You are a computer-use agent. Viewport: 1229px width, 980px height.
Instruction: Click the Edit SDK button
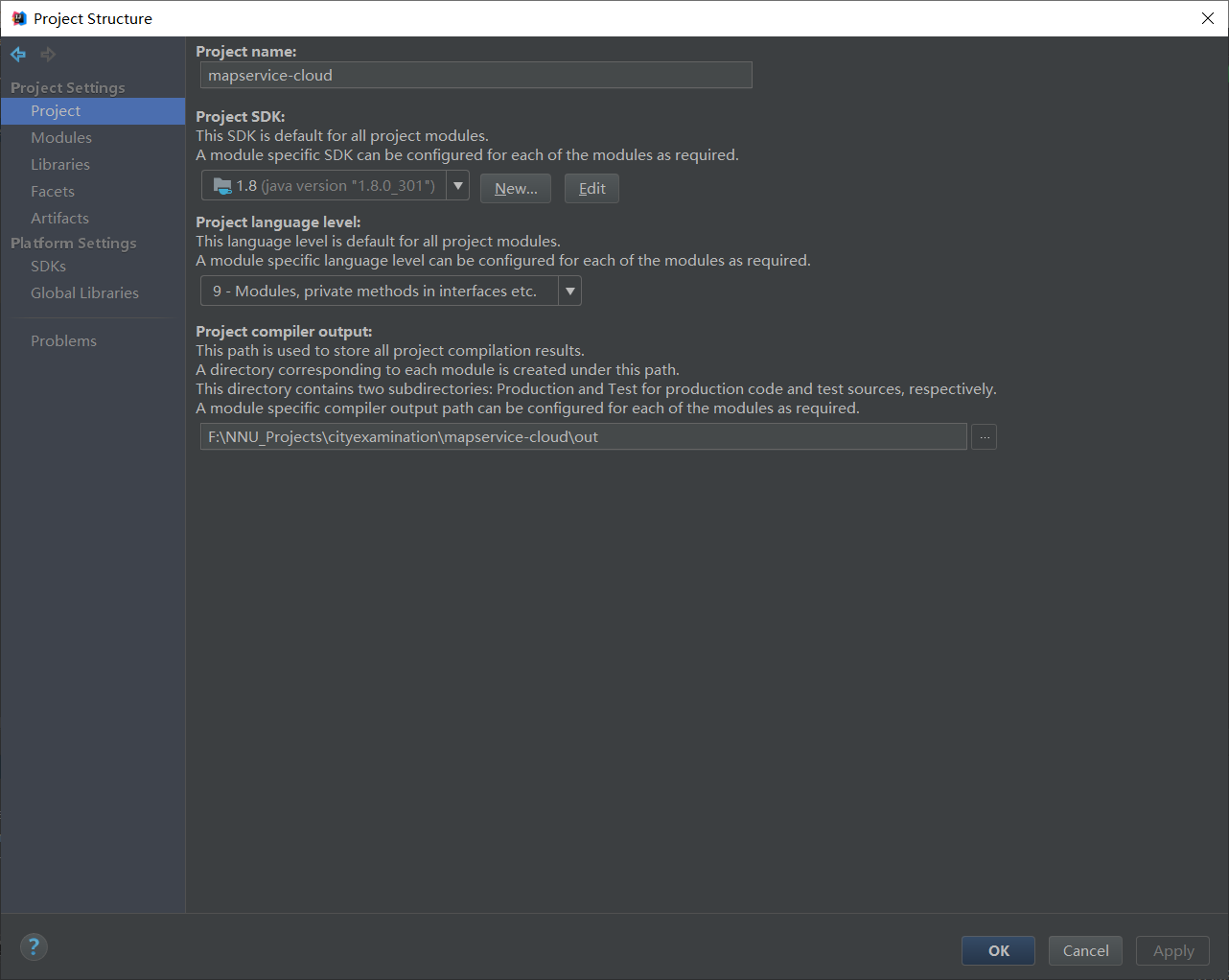[591, 189]
